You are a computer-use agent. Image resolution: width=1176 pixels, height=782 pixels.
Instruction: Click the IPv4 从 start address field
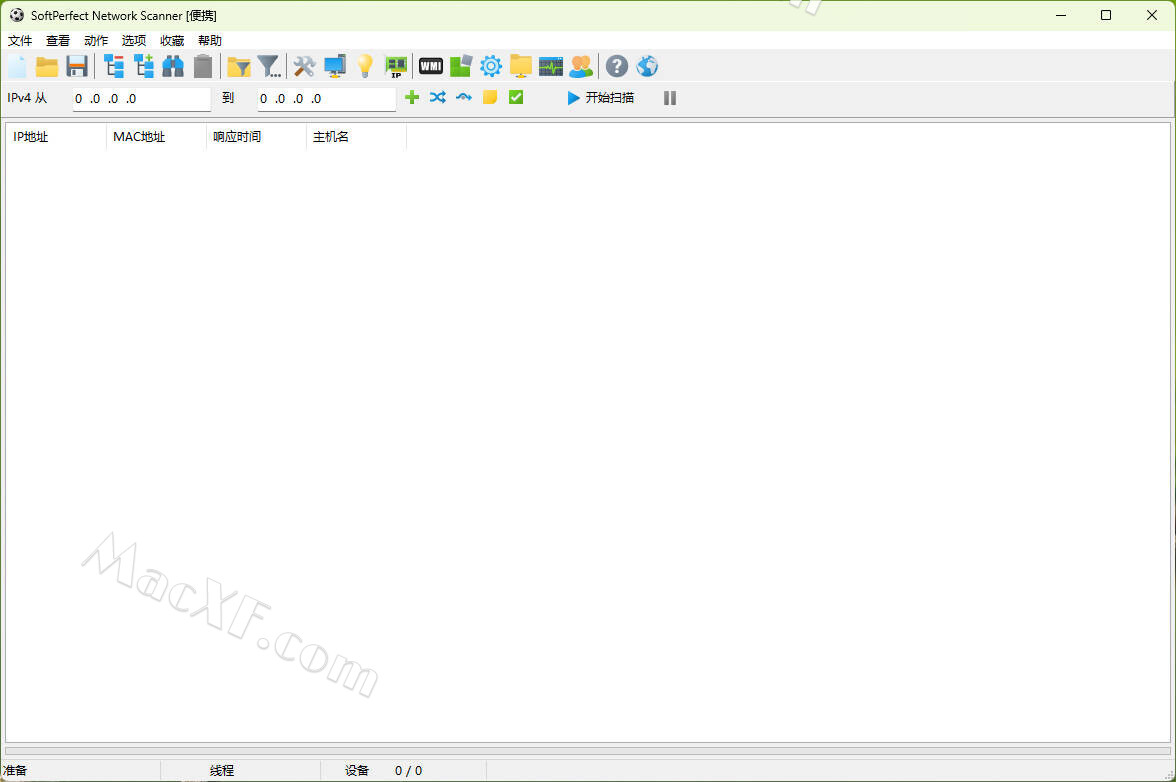(x=142, y=99)
